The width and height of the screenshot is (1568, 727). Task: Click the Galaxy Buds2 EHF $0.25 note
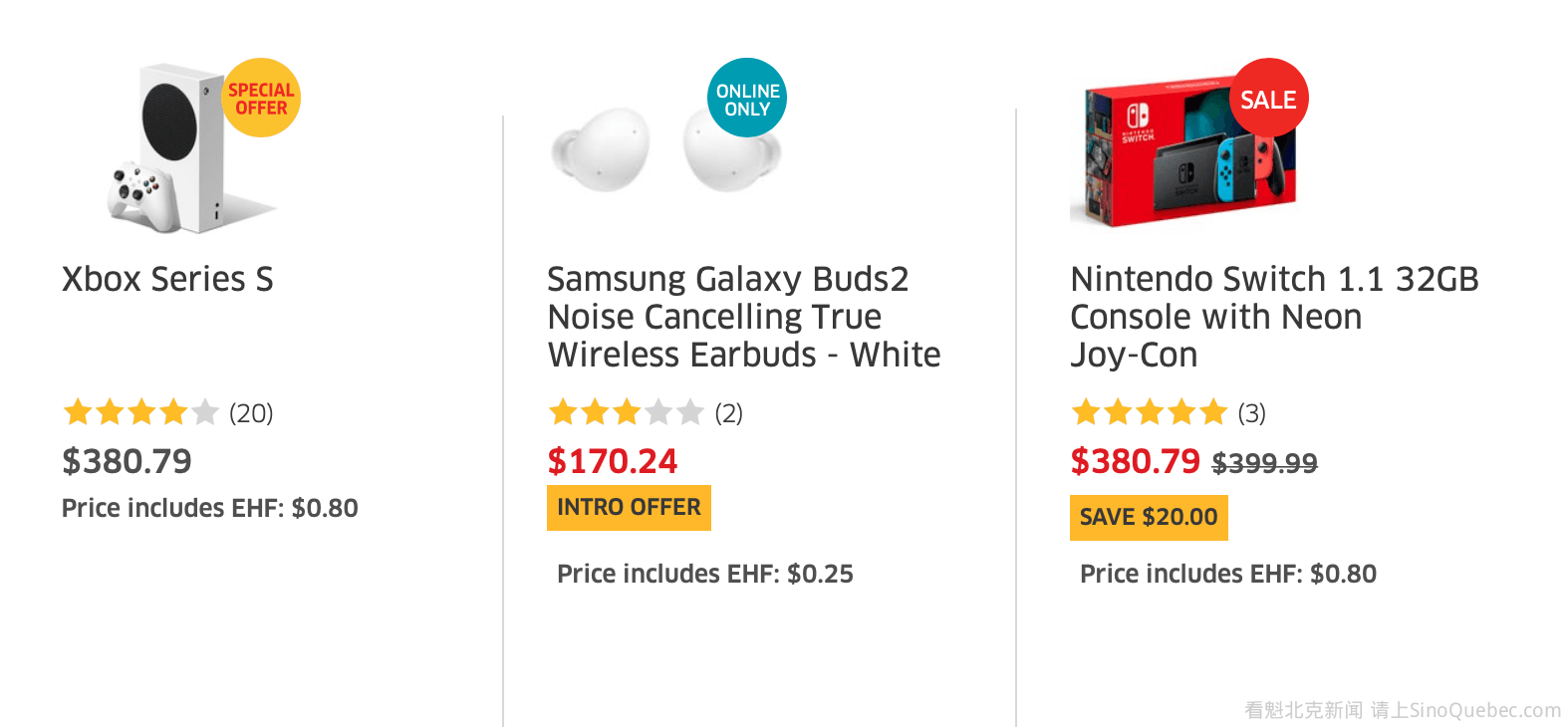[x=705, y=574]
